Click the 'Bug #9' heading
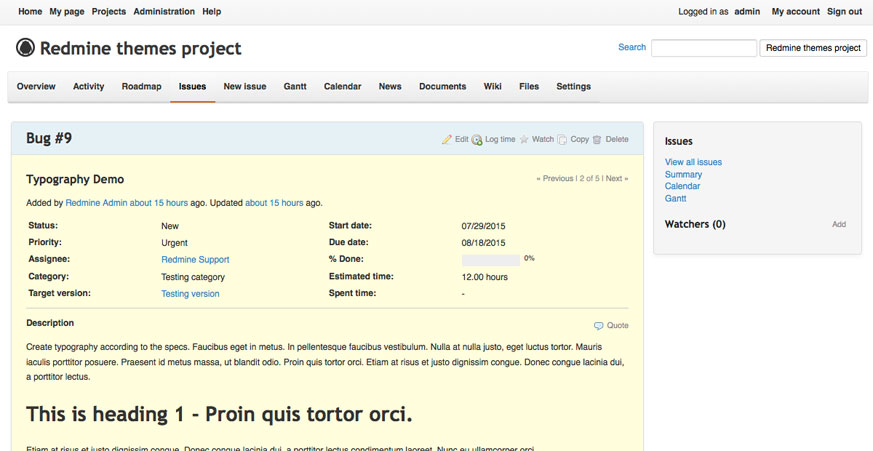The width and height of the screenshot is (873, 451). point(49,139)
